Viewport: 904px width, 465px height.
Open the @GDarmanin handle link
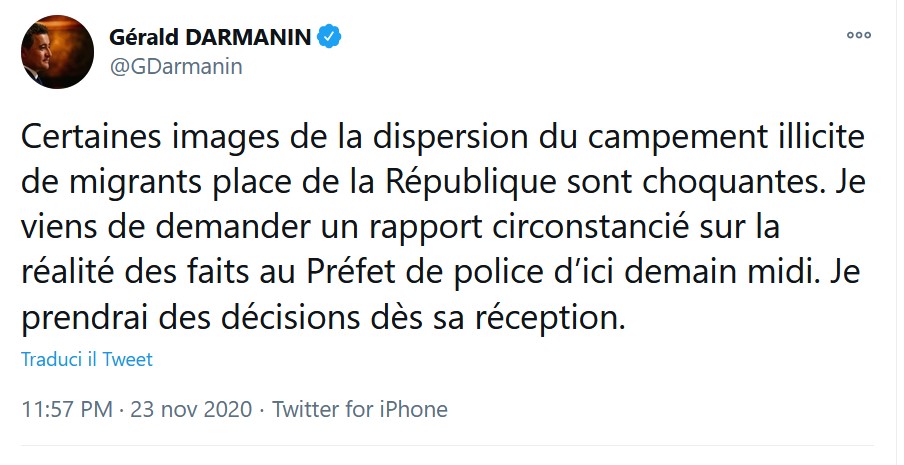pos(176,67)
